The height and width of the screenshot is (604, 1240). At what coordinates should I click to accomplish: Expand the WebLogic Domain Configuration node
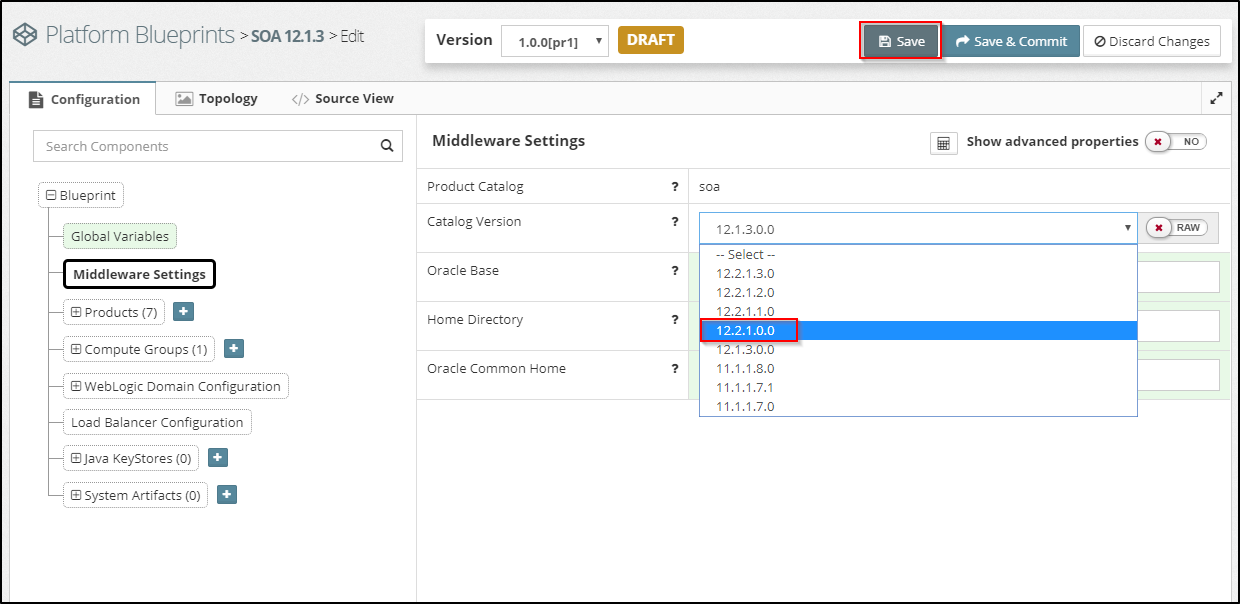tap(76, 386)
